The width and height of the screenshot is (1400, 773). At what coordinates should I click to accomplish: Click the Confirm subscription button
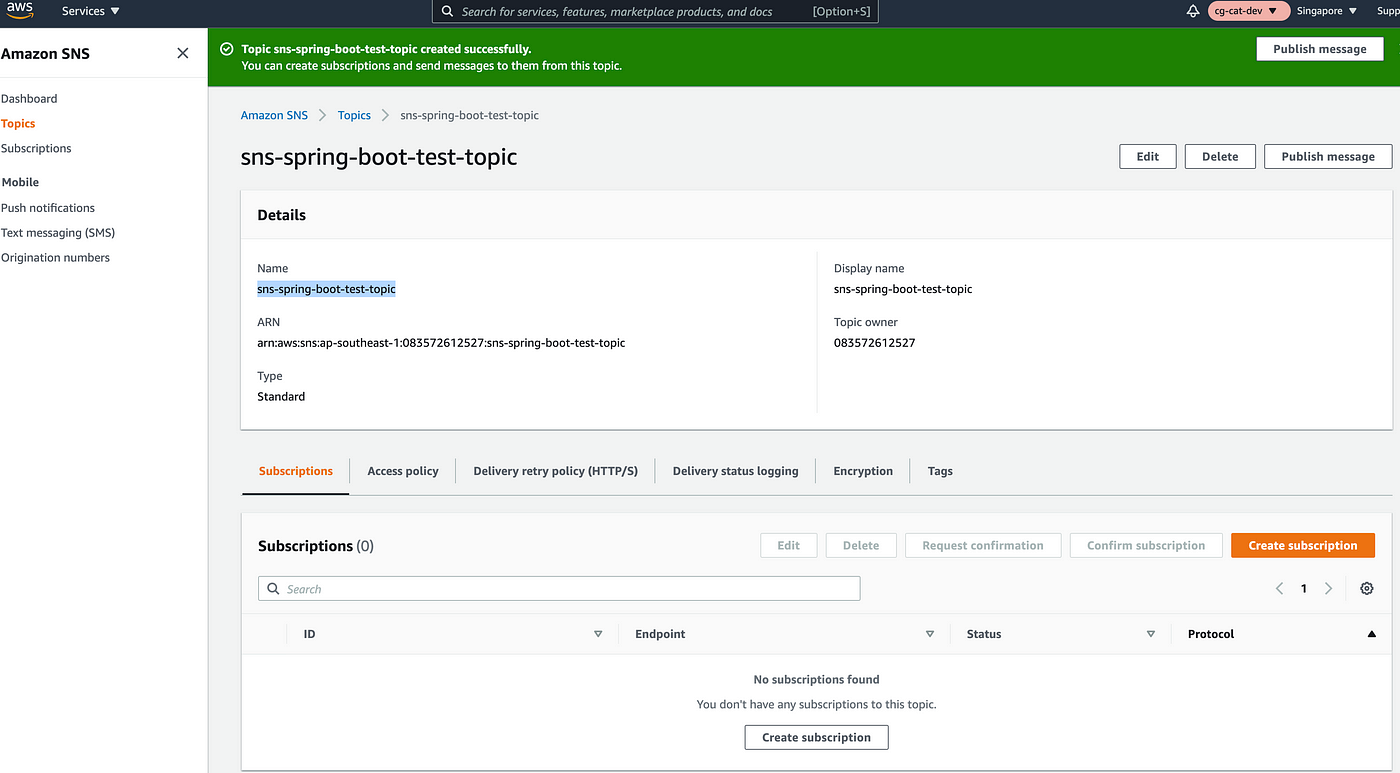1146,545
